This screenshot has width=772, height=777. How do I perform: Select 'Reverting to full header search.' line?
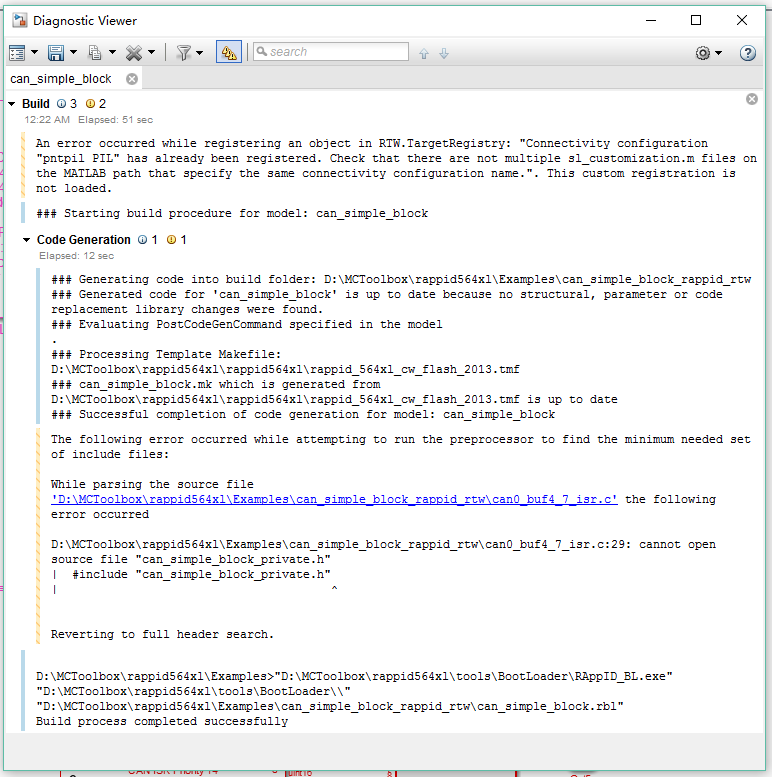(162, 634)
